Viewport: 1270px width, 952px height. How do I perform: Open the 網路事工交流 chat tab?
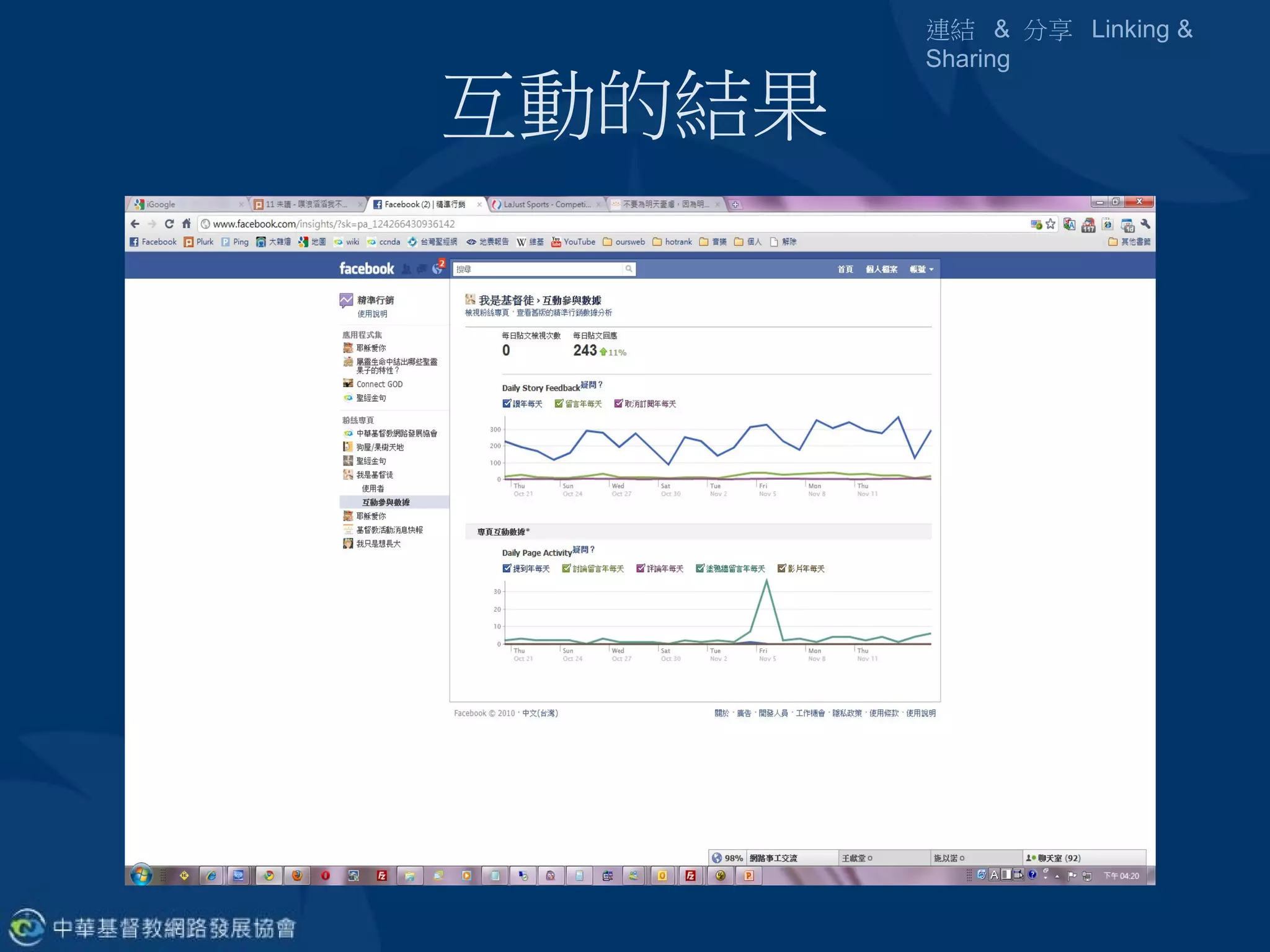click(x=793, y=858)
